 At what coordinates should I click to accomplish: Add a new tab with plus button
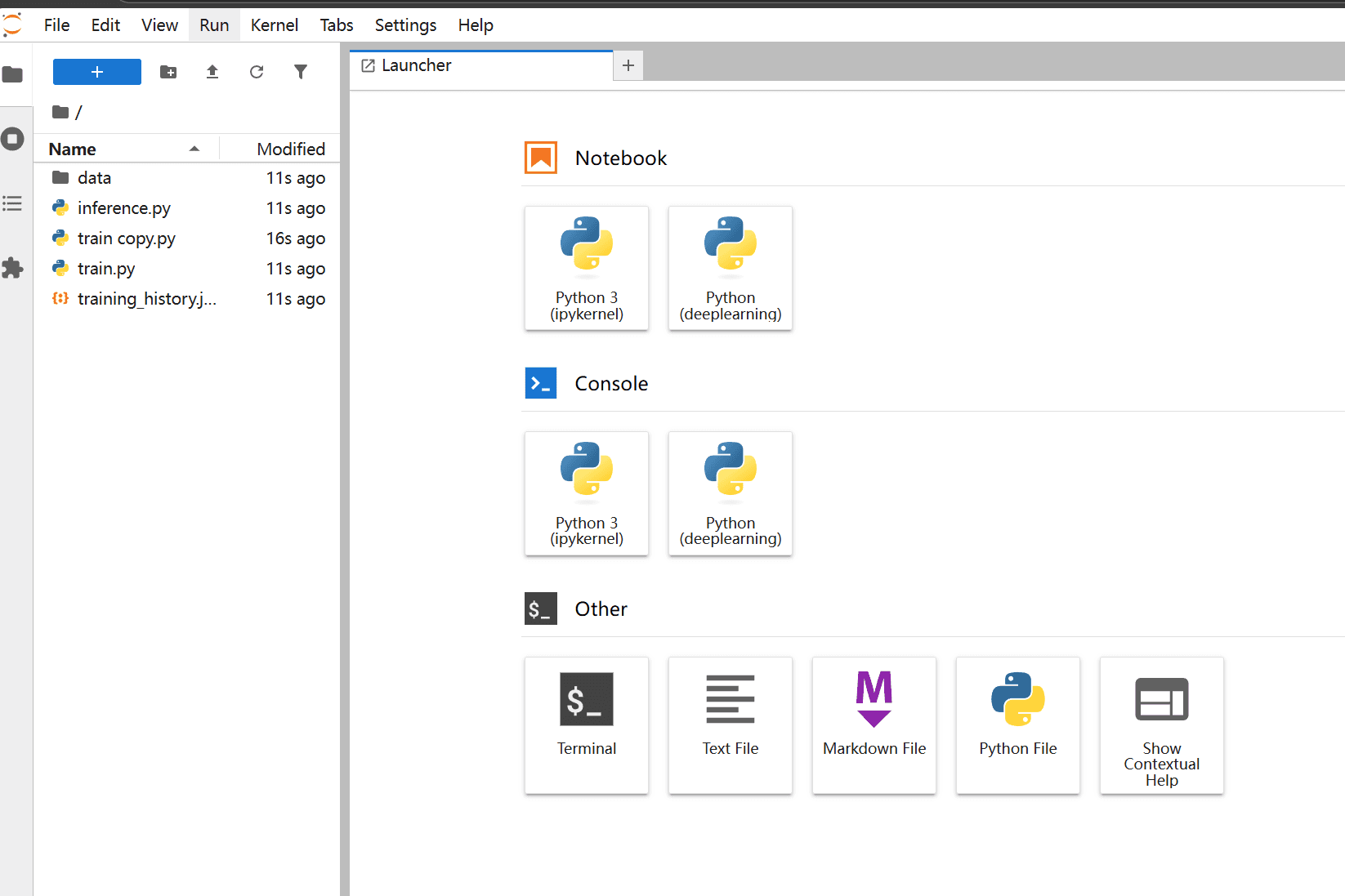(x=628, y=65)
